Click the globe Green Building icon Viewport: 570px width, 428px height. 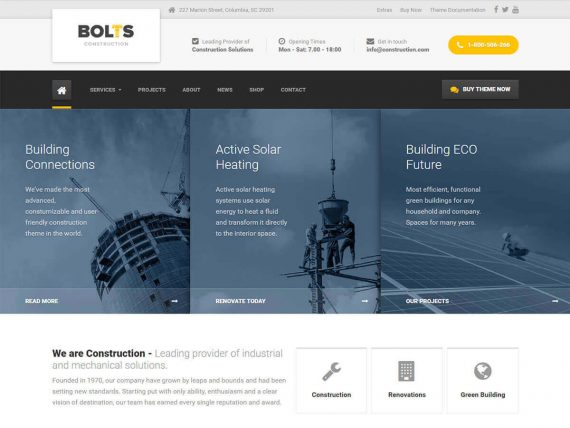coord(482,371)
